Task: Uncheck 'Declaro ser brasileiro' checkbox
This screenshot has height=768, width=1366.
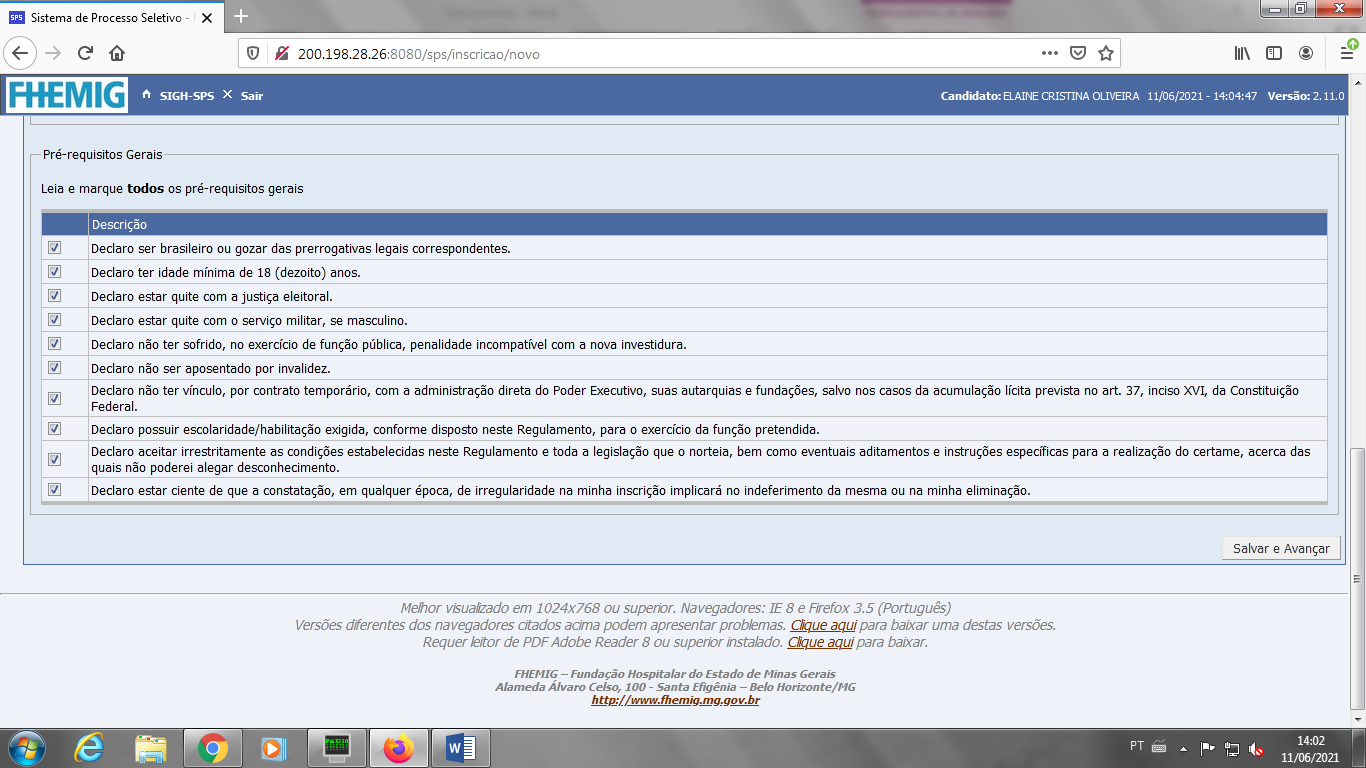Action: click(55, 248)
